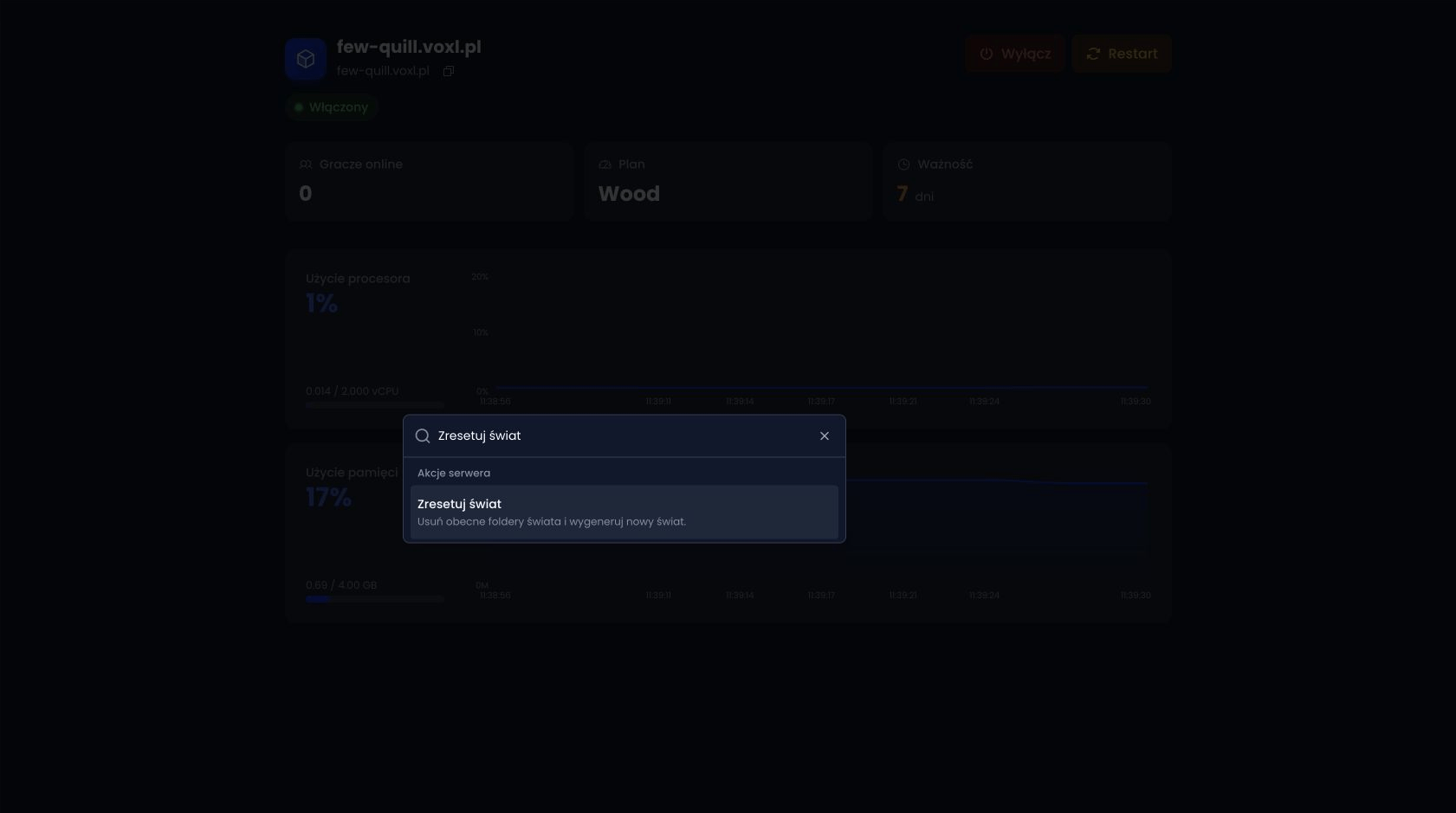
Task: Click the 'Użycie pamięci' 17% value
Action: pos(328,497)
